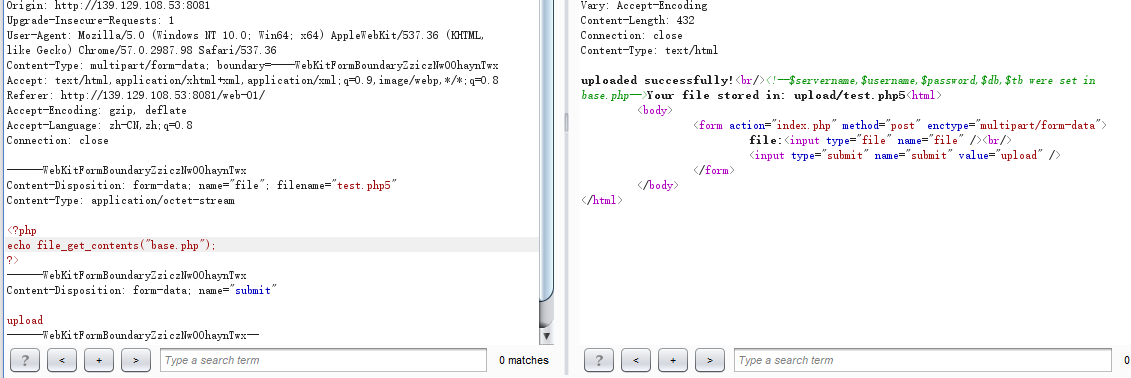Click the Content-Length: 432 response header

tap(638, 20)
